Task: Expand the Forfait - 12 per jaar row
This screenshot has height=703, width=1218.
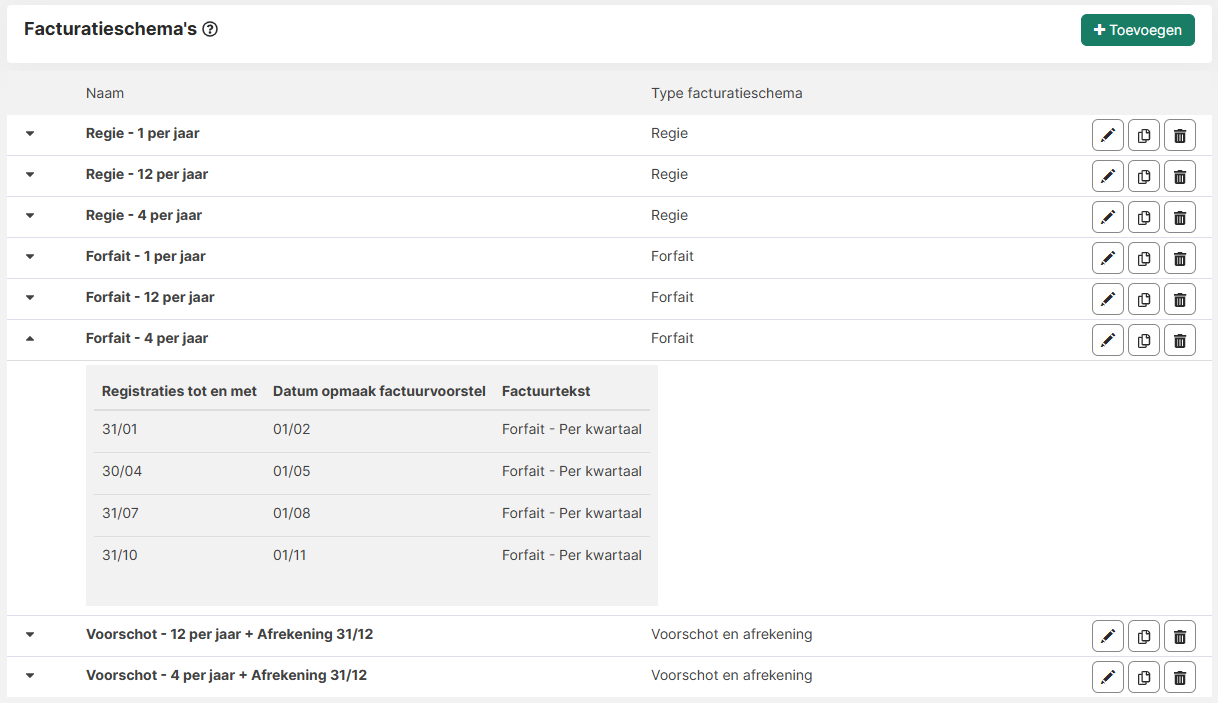Action: (x=30, y=298)
